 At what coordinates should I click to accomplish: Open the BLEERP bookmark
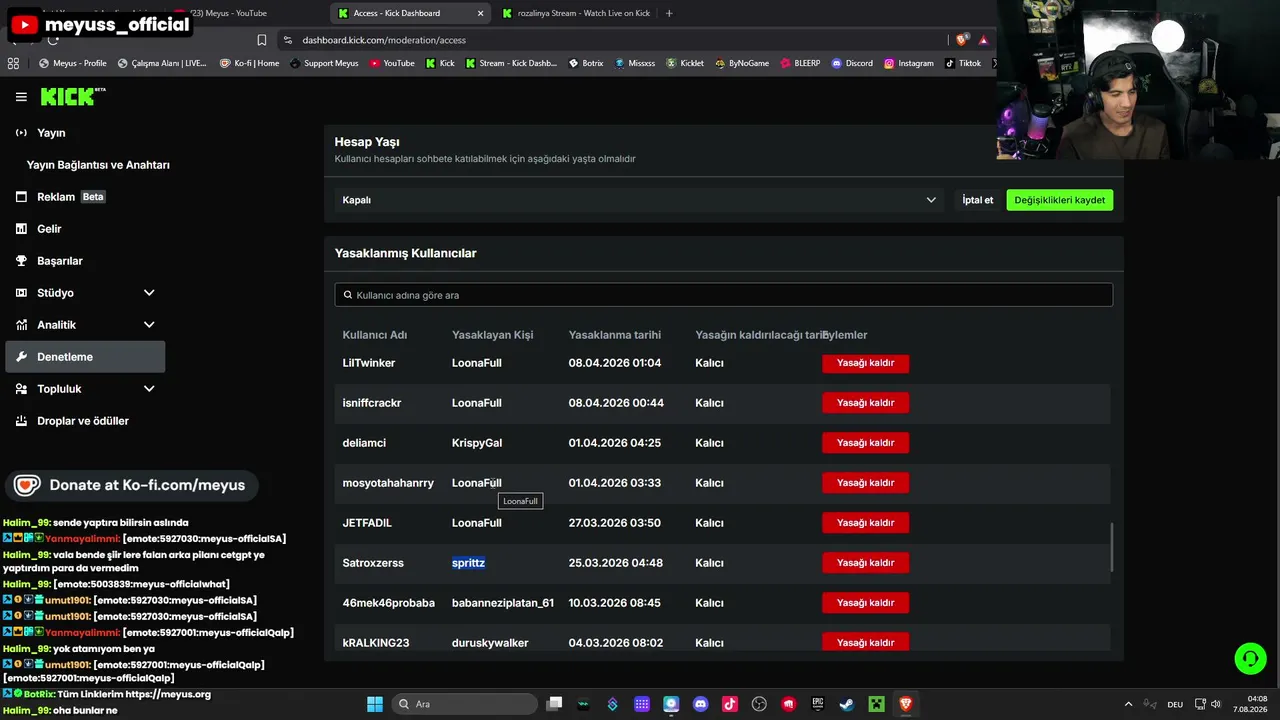pyautogui.click(x=800, y=63)
